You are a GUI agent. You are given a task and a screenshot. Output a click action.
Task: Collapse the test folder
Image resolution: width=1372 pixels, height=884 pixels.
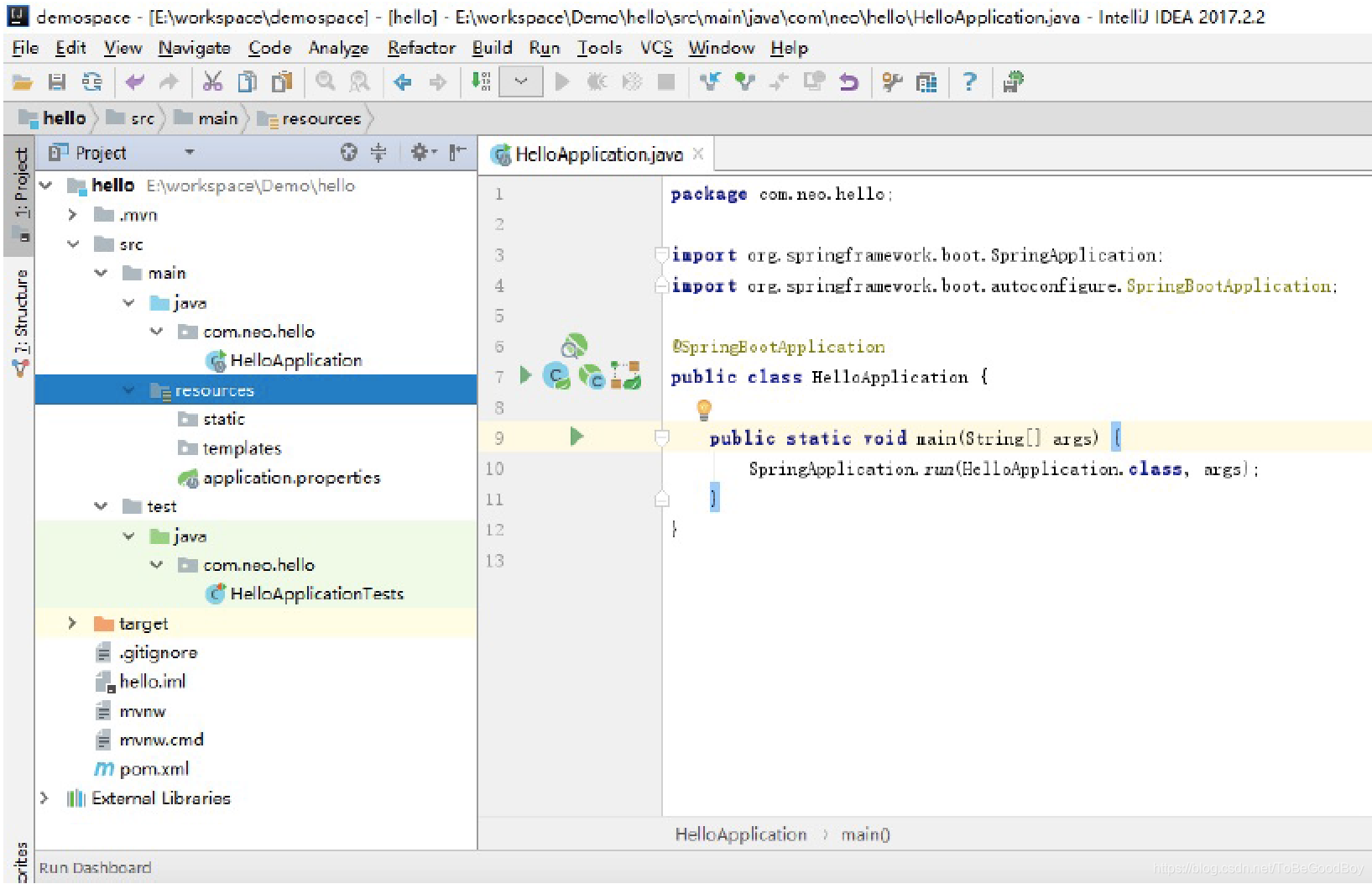click(x=101, y=506)
